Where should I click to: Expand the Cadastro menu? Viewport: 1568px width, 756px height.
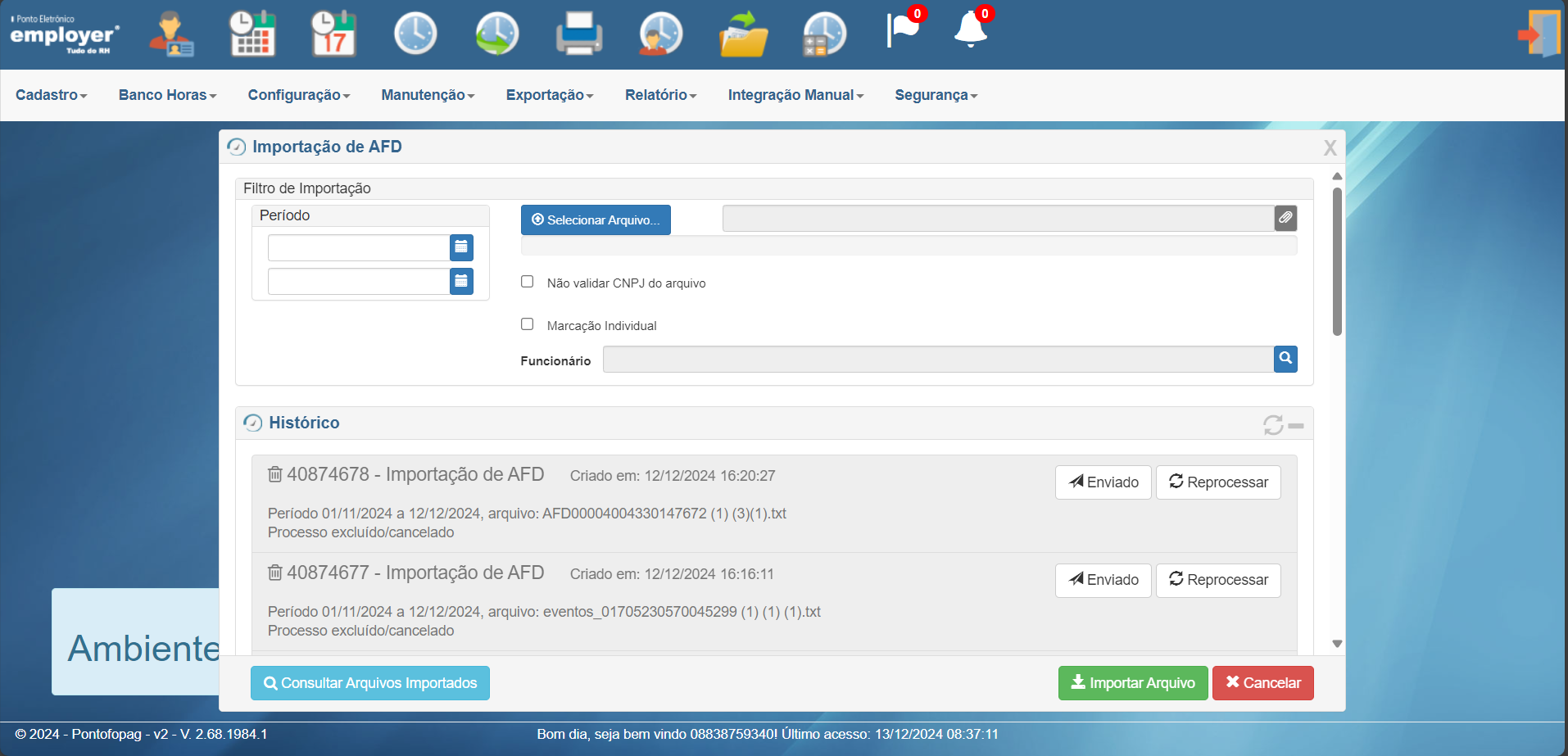click(51, 95)
